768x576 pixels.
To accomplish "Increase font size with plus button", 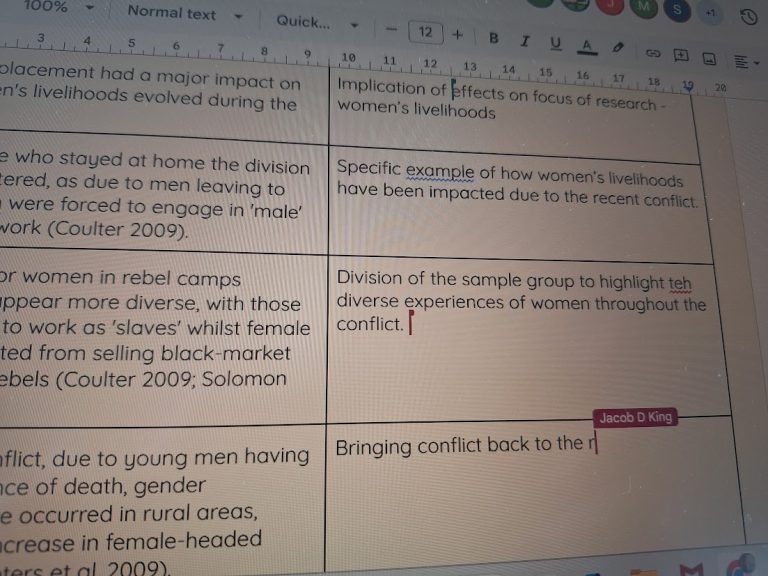I will point(458,35).
